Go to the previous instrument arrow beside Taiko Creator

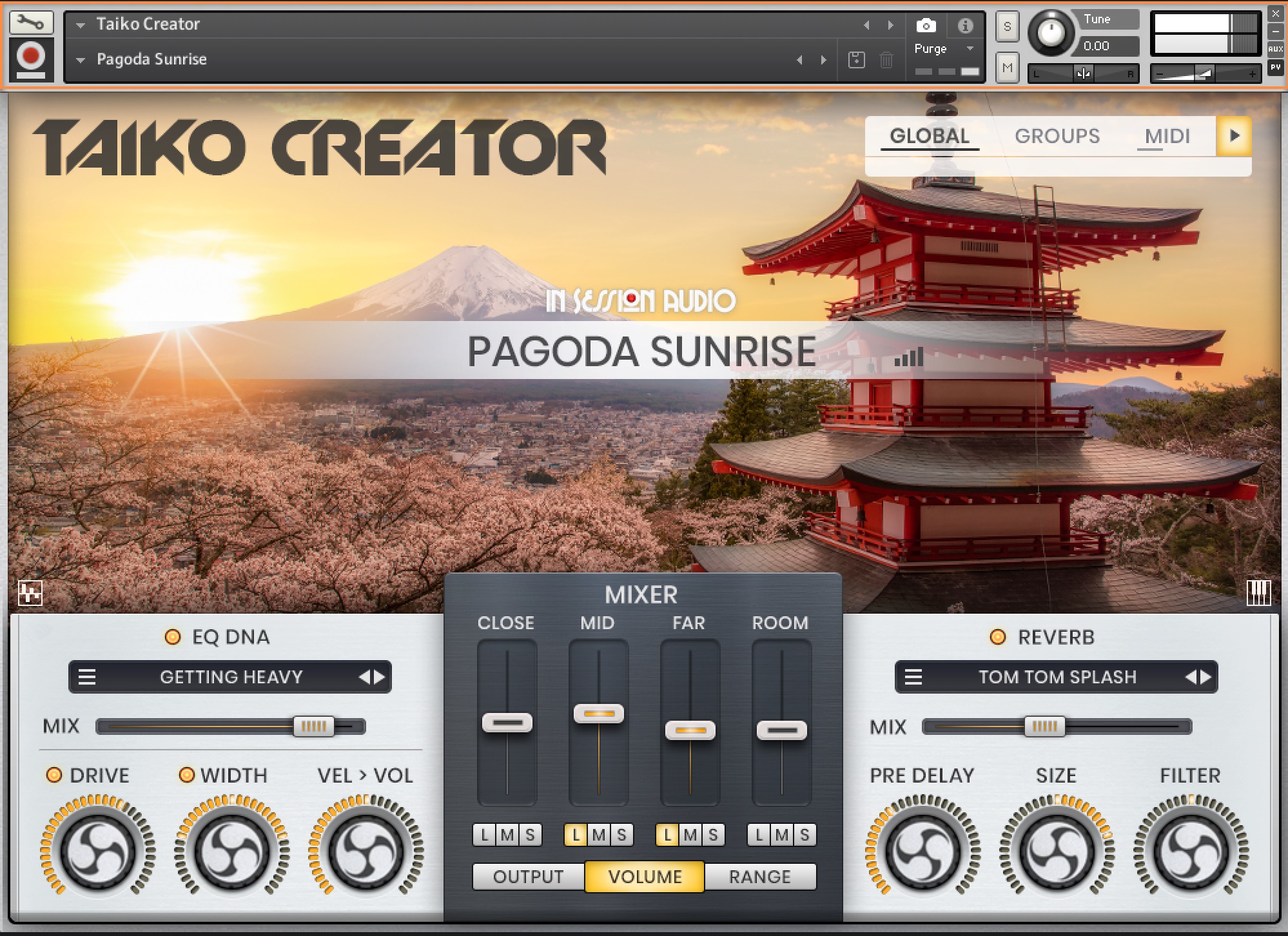point(866,25)
